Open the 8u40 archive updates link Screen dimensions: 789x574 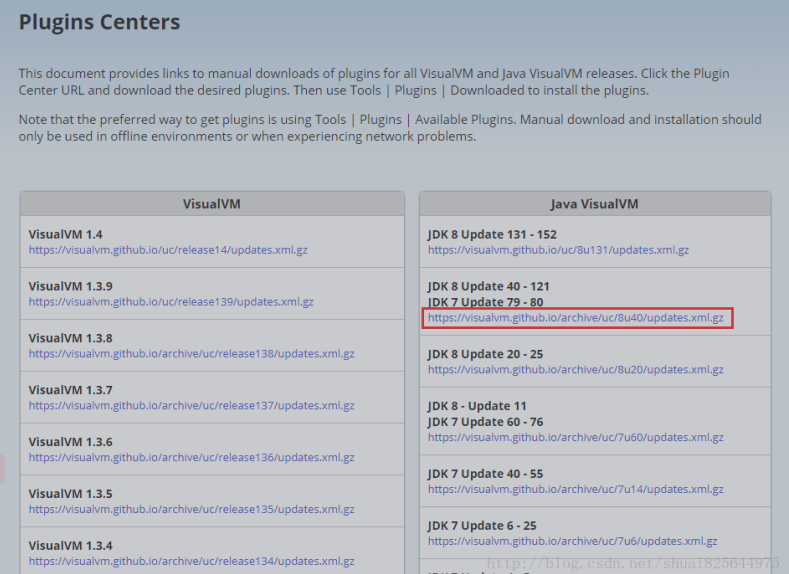(x=576, y=318)
